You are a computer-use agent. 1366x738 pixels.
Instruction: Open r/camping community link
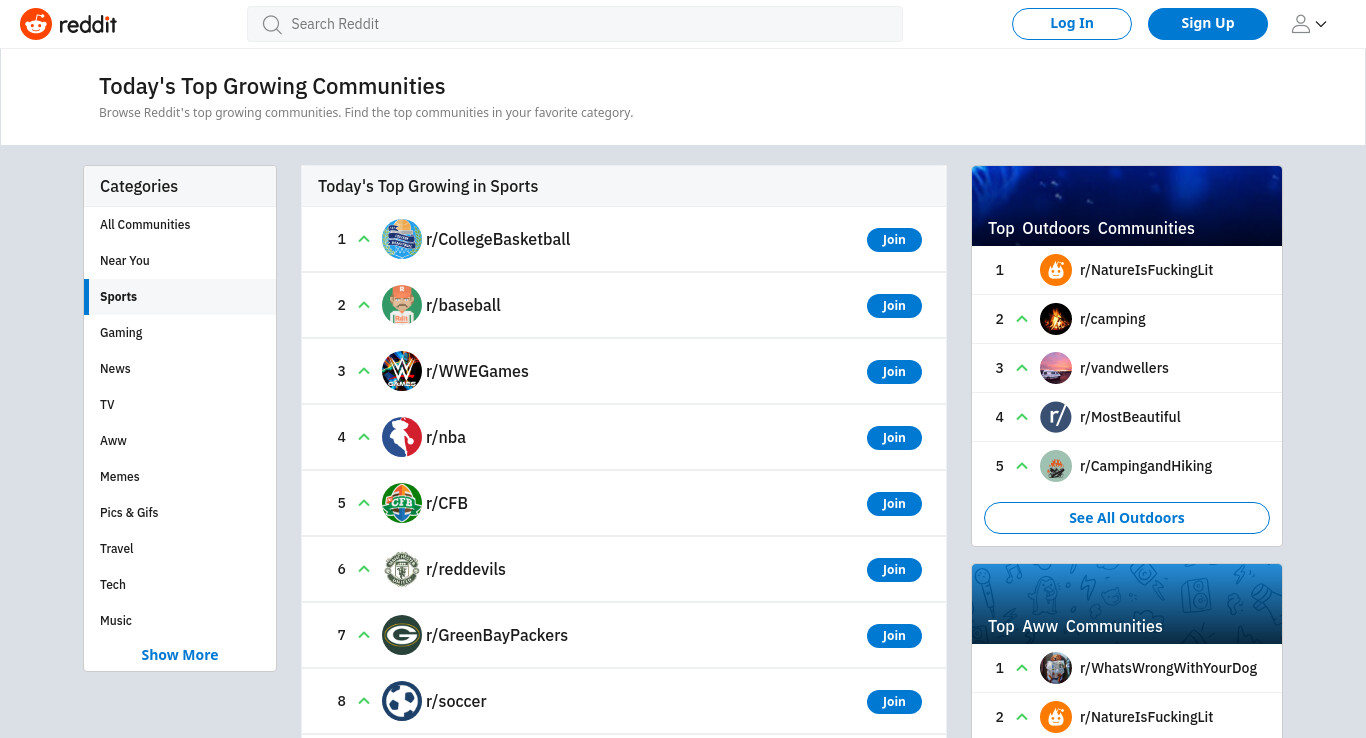coord(1113,319)
